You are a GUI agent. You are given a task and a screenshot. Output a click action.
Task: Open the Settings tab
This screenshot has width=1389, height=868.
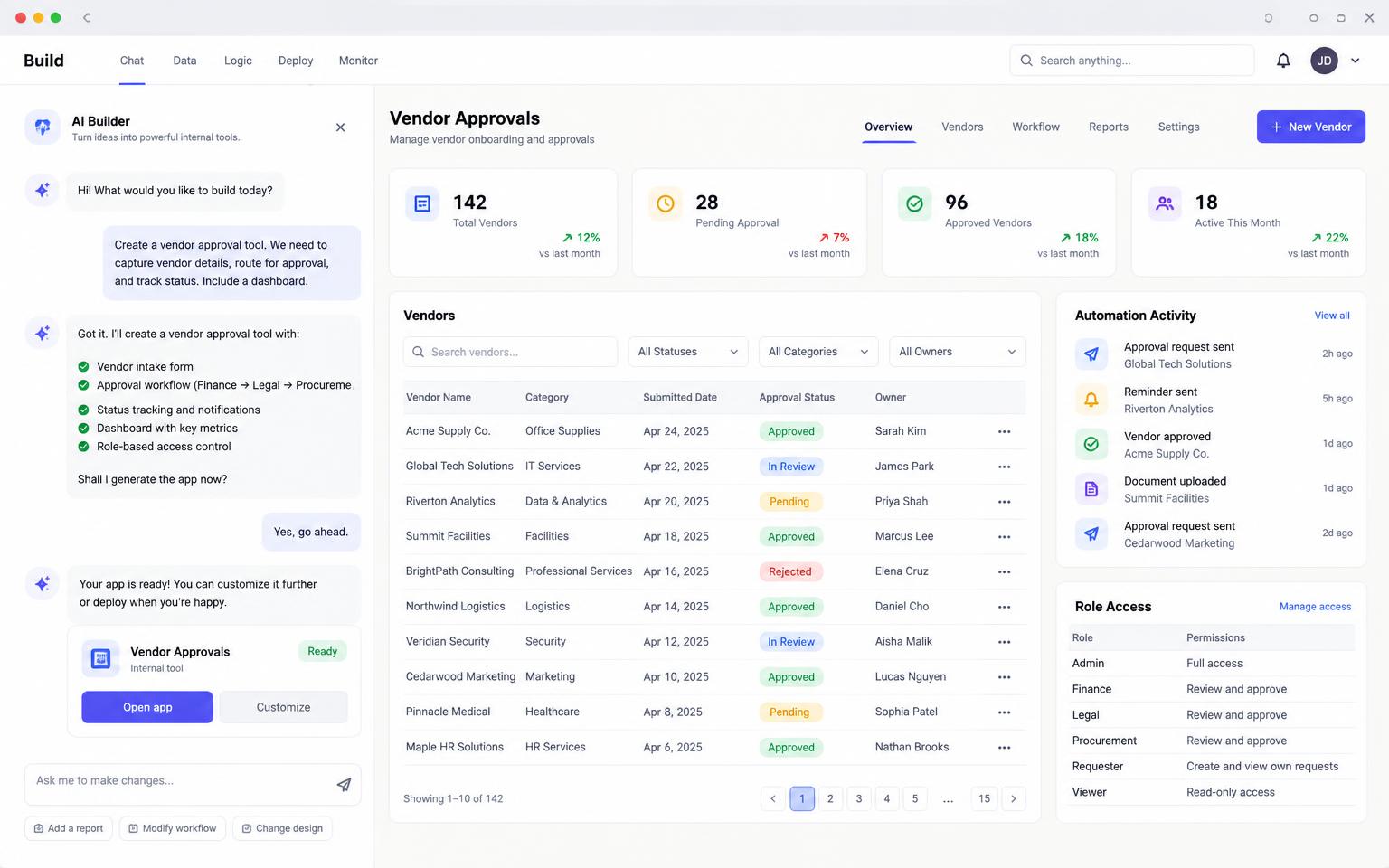tap(1178, 127)
